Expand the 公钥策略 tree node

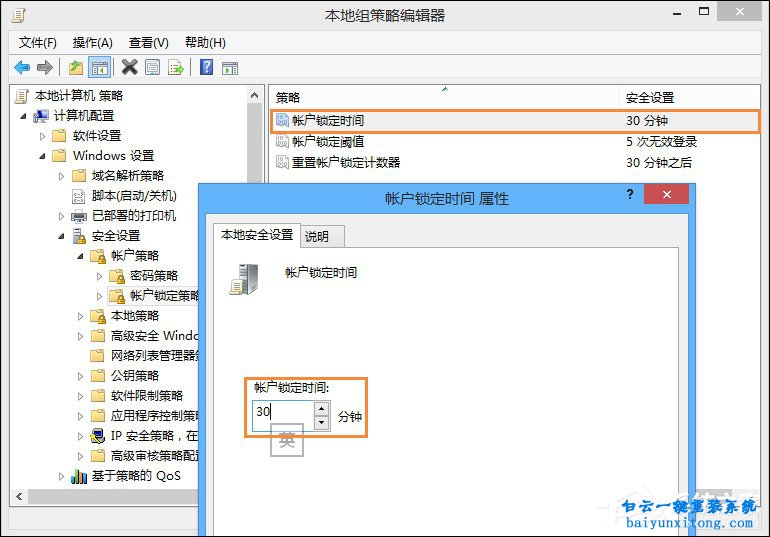point(81,376)
